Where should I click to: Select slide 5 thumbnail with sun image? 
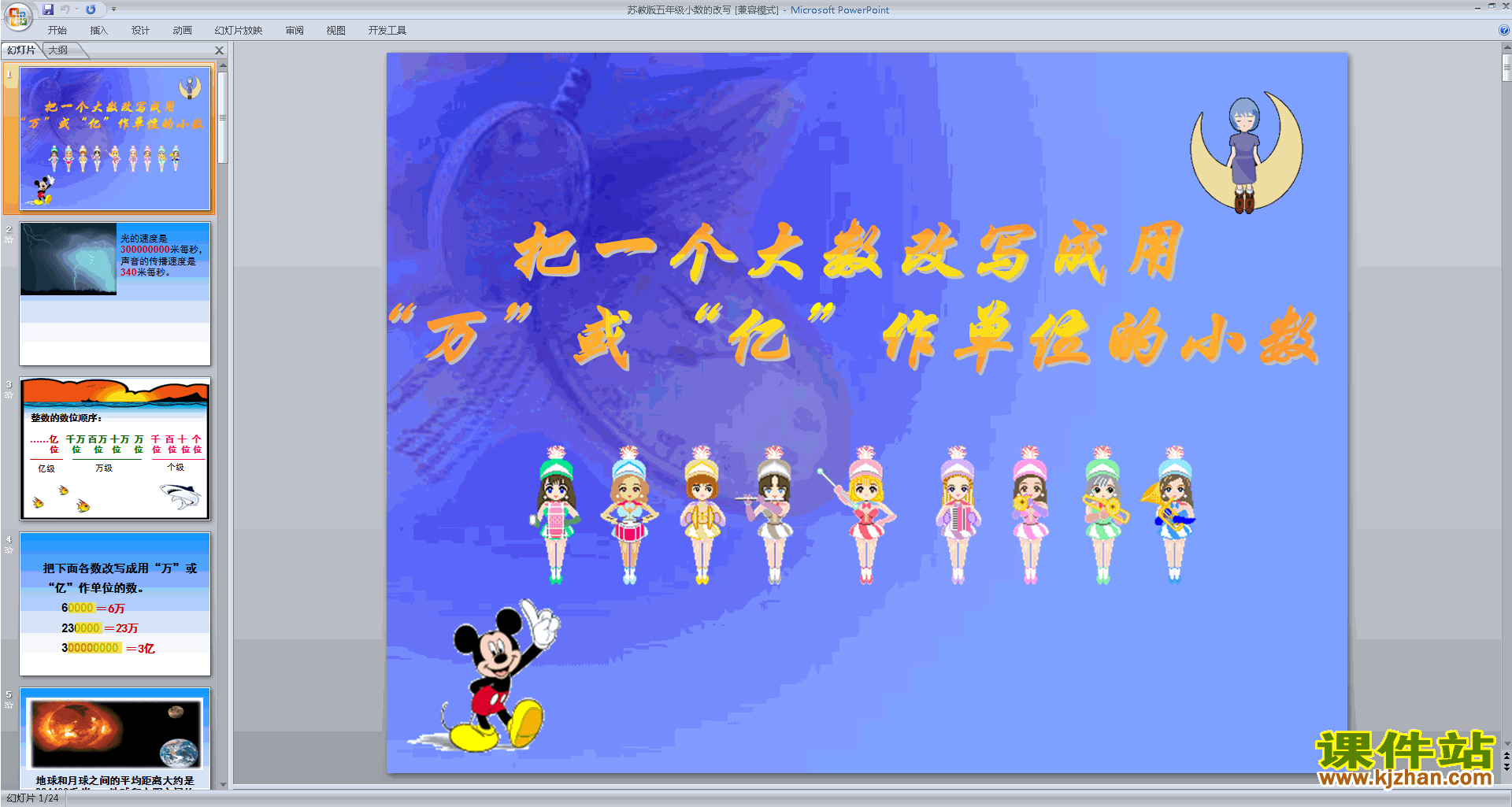(x=115, y=738)
